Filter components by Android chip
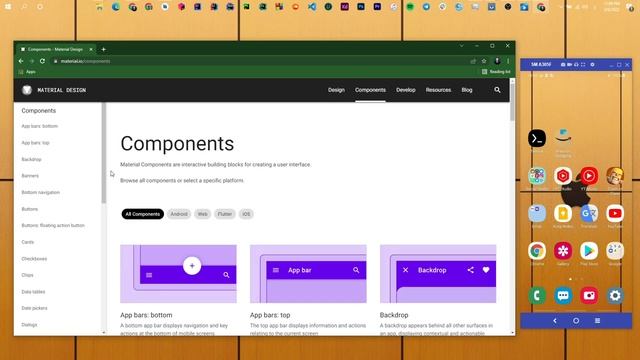640x360 pixels. [179, 214]
